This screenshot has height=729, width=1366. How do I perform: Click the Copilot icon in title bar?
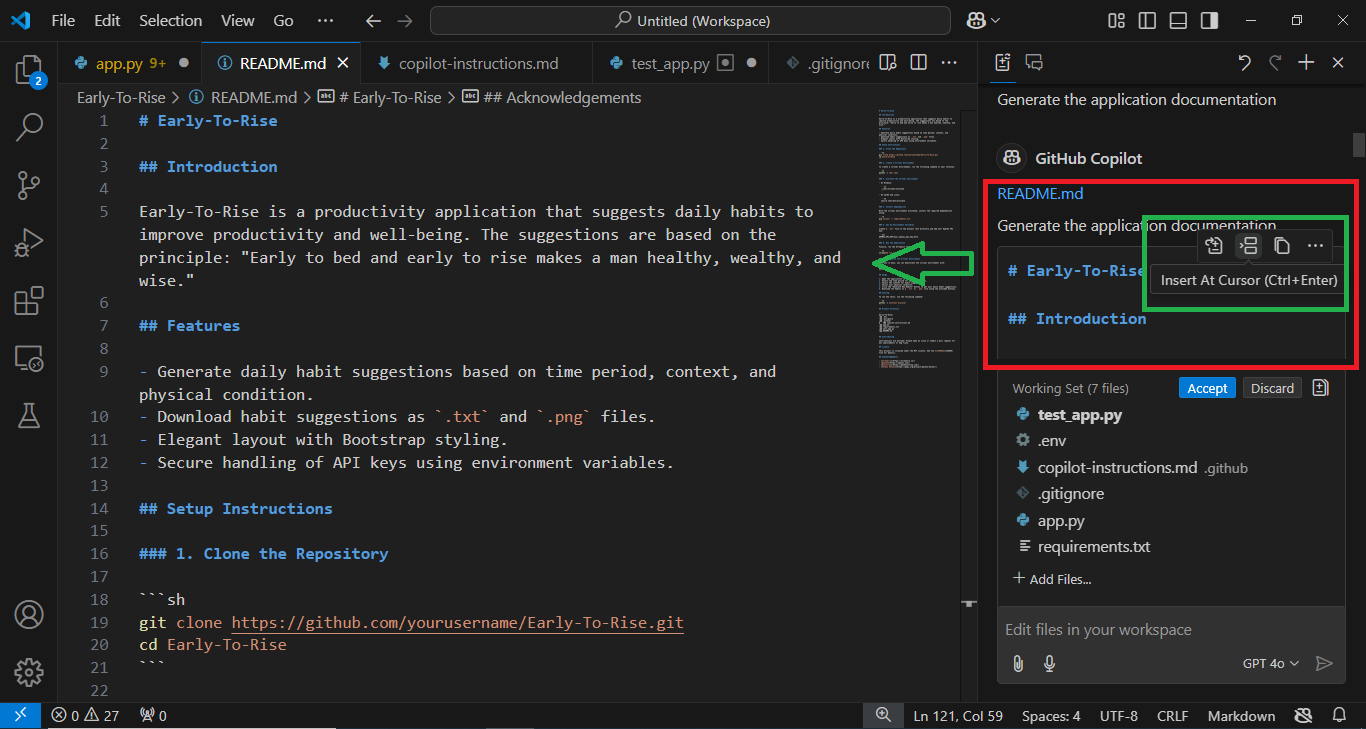[x=976, y=20]
